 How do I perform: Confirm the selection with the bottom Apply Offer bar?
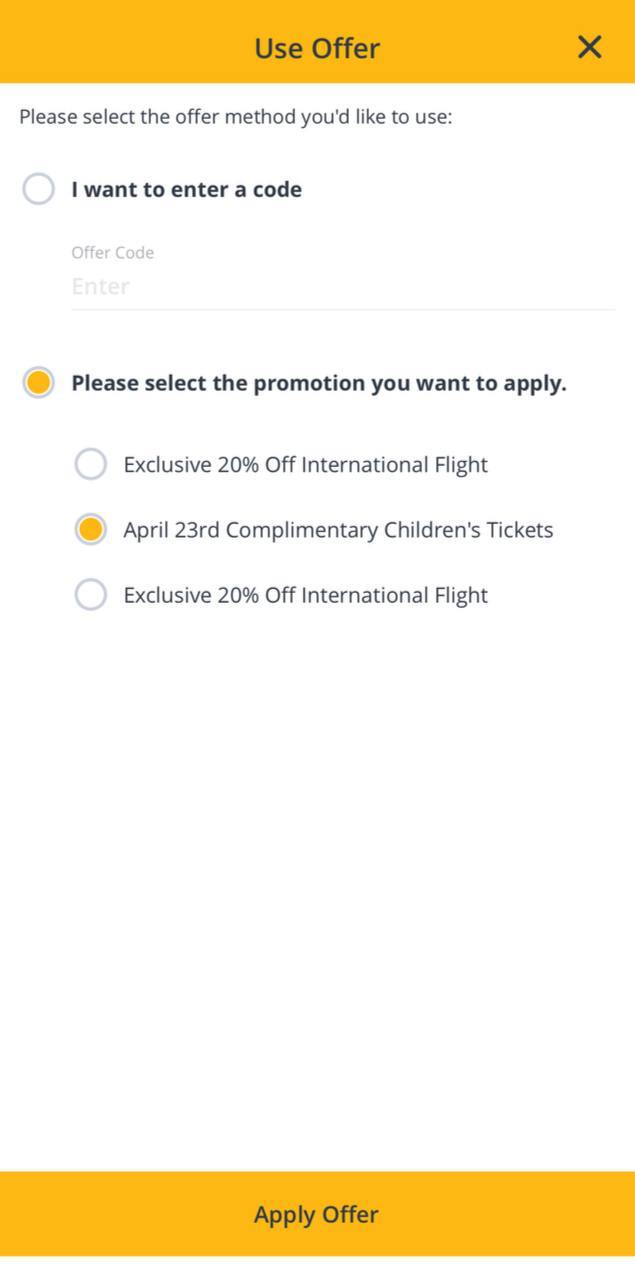point(317,1214)
